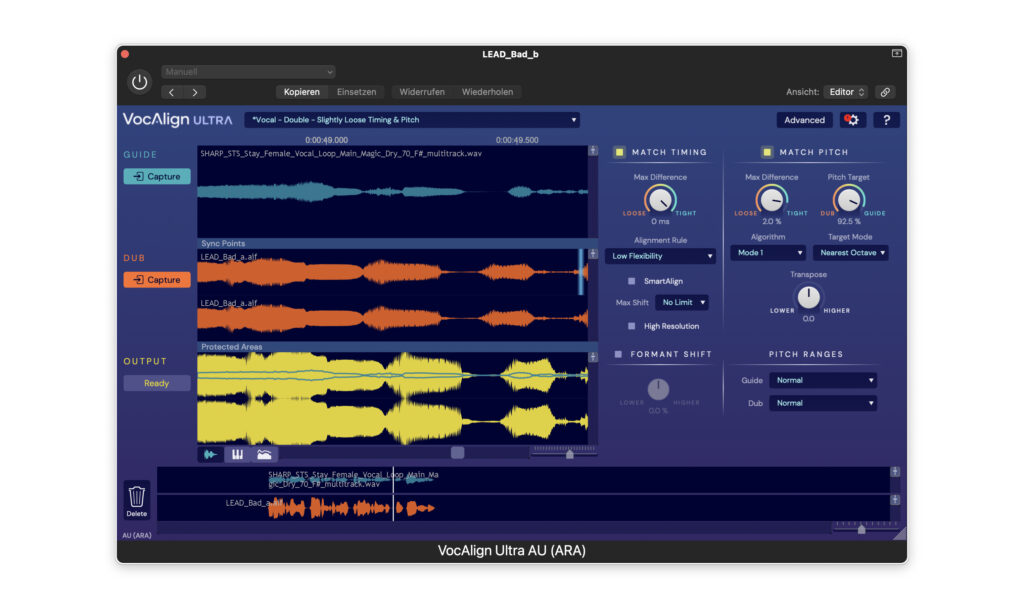Click the Formant Shift knob
The image size is (1024, 614).
pyautogui.click(x=658, y=389)
